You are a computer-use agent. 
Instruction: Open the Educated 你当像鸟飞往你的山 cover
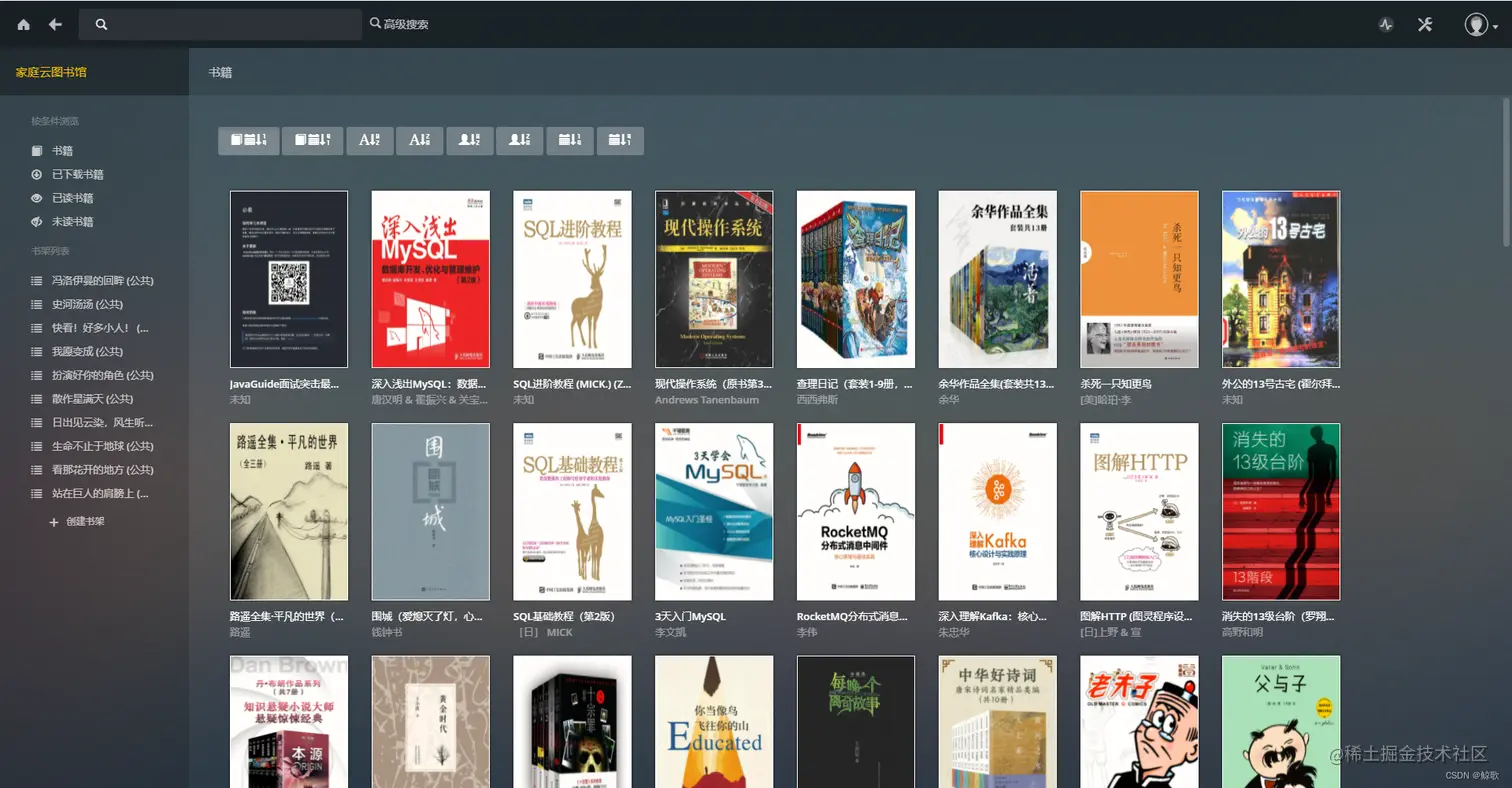coord(714,722)
